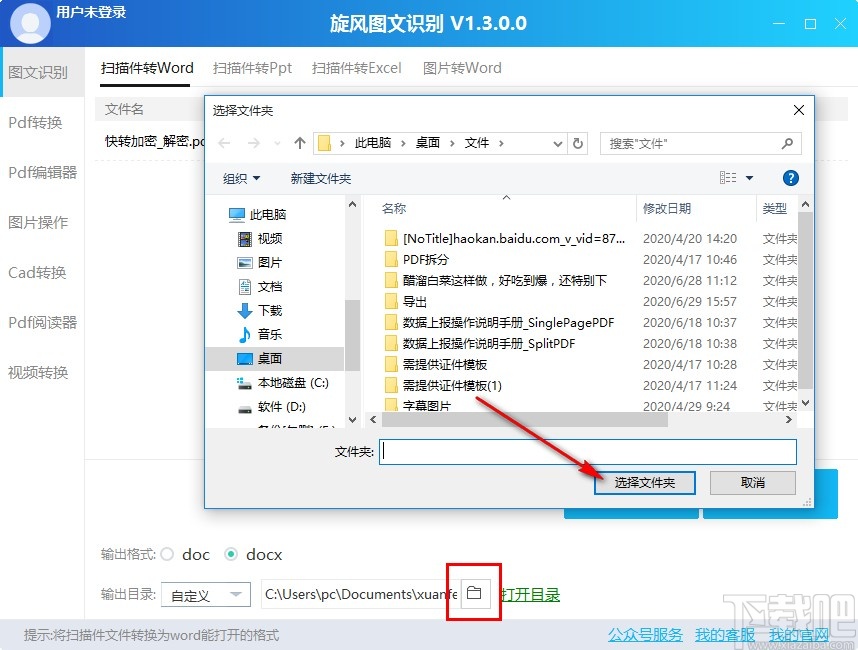Open the 组织 dropdown menu

click(x=242, y=177)
